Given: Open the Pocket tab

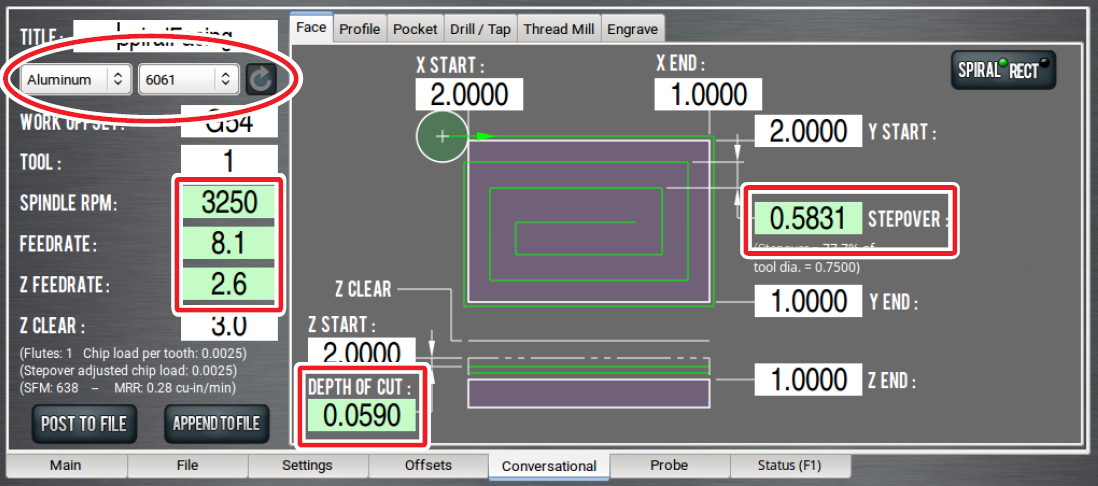Looking at the screenshot, I should tap(415, 29).
